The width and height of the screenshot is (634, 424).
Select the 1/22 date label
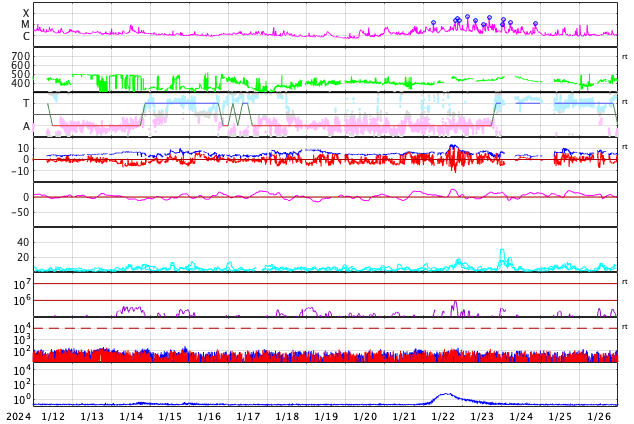(x=443, y=416)
